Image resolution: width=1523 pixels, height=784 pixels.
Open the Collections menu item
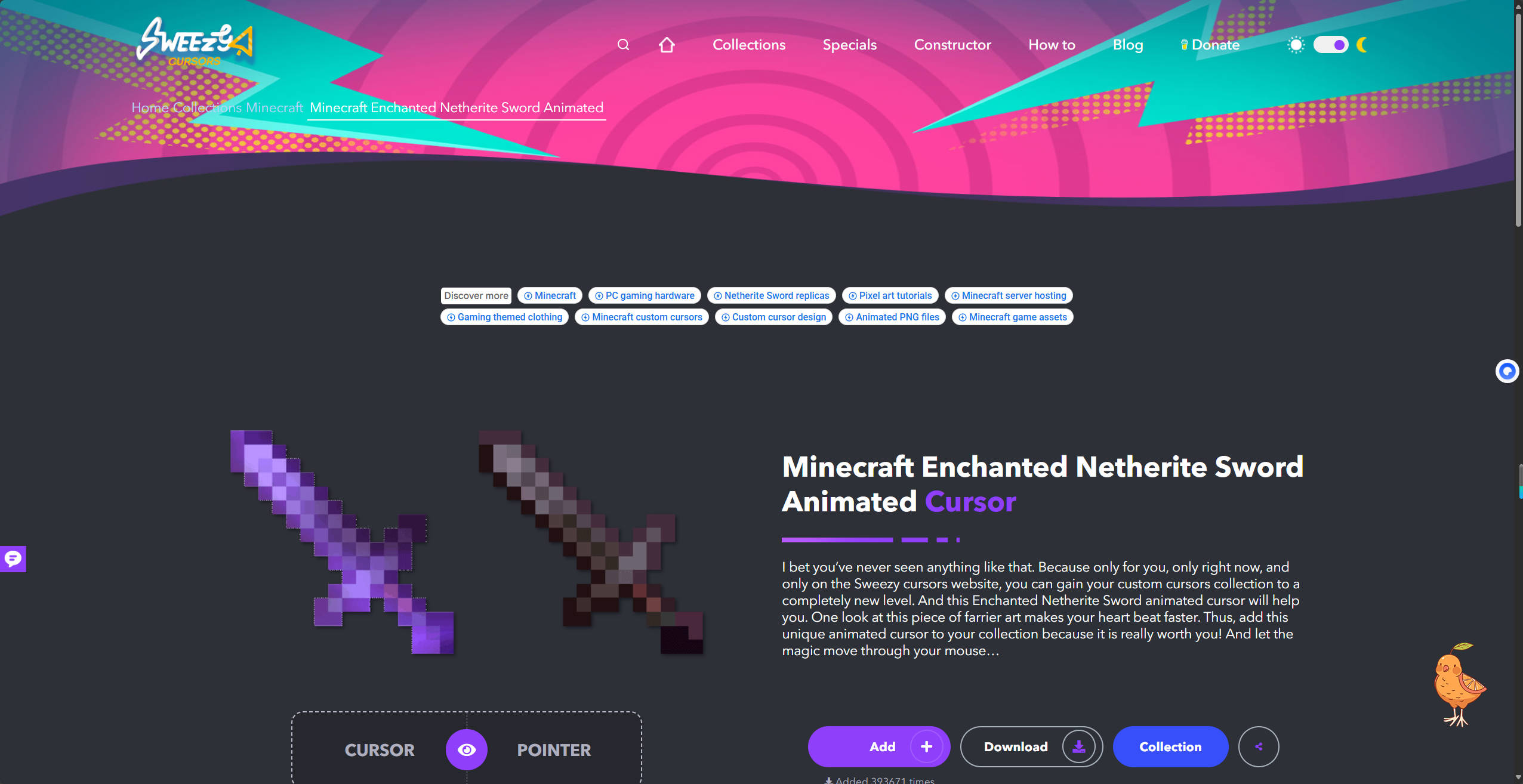749,45
